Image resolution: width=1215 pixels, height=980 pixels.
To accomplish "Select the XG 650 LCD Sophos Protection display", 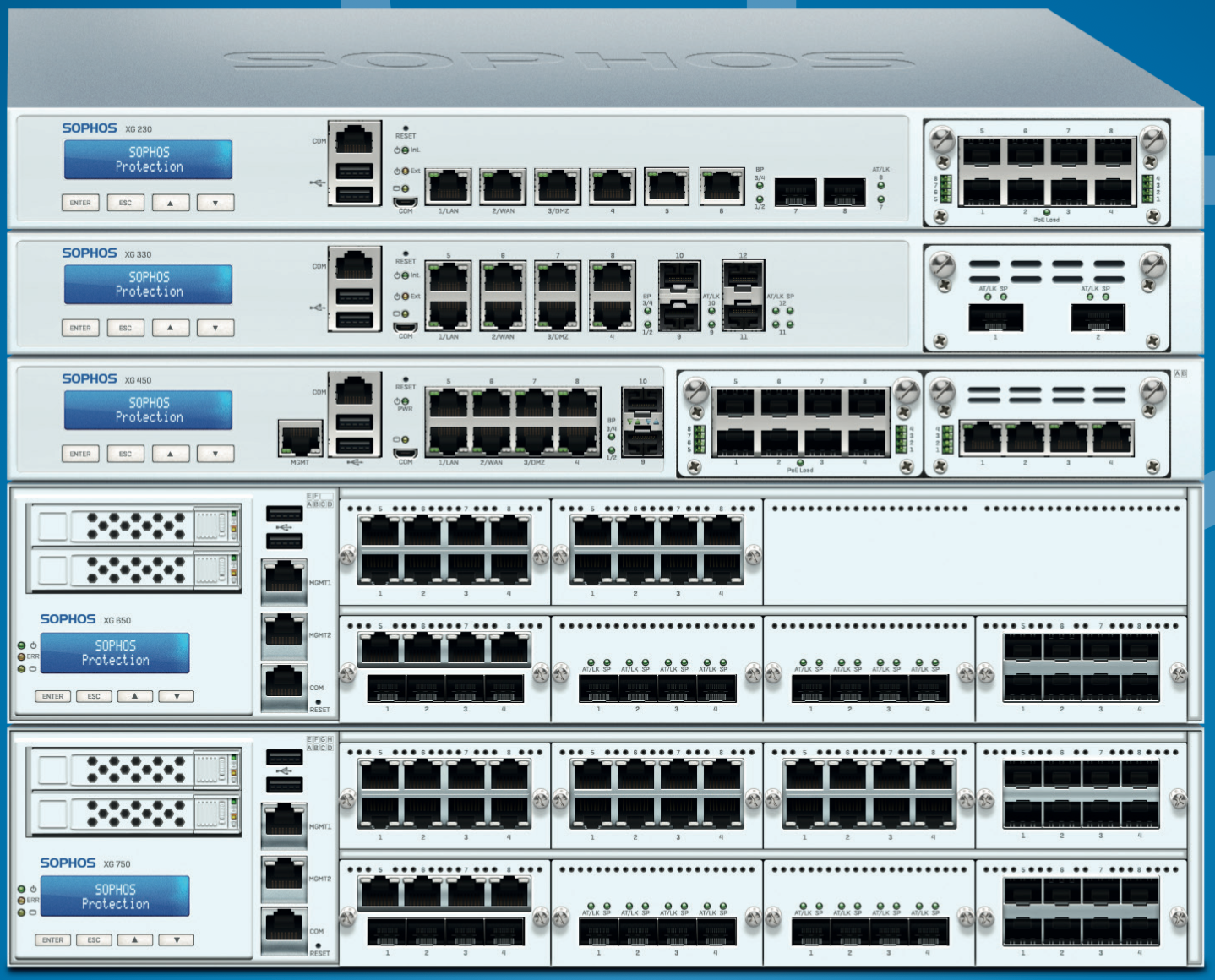I will tap(115, 653).
